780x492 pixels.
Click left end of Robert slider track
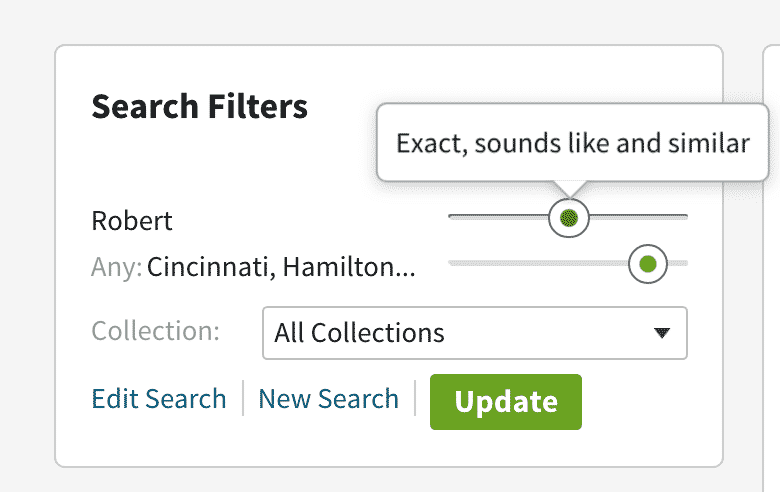pyautogui.click(x=453, y=217)
